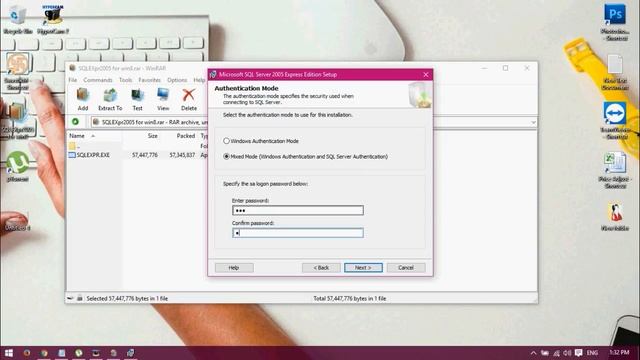Open the New Text Document desktop icon

coord(615,72)
